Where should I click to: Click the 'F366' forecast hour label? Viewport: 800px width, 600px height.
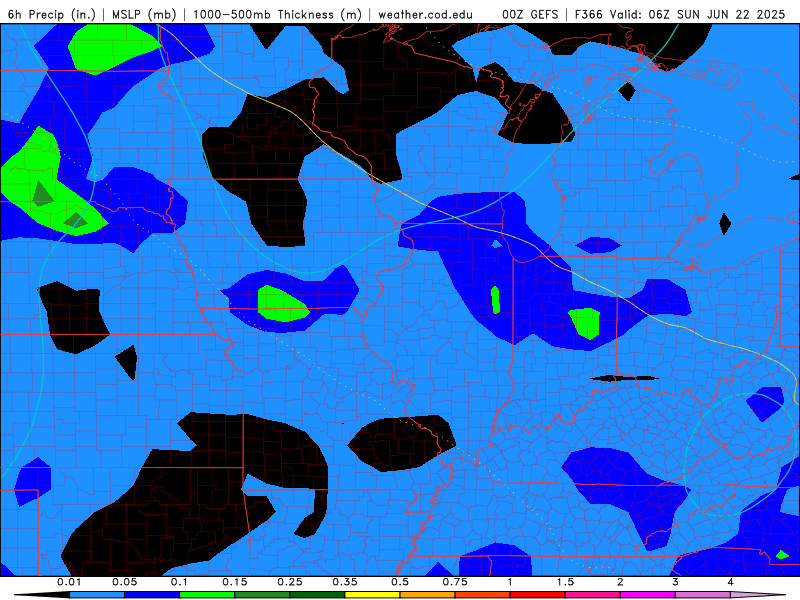point(589,14)
